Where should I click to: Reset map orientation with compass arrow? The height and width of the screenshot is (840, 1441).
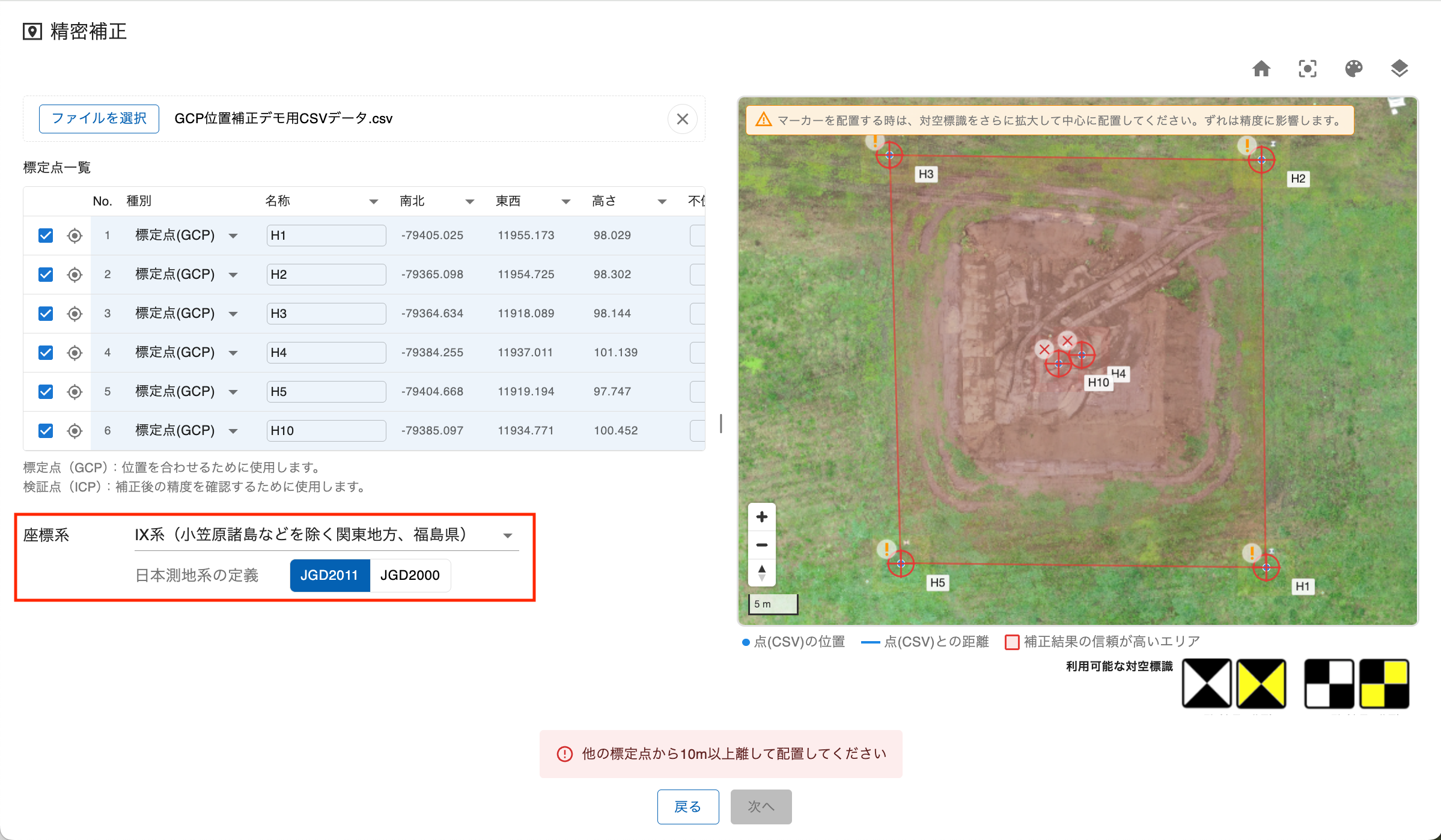point(761,572)
